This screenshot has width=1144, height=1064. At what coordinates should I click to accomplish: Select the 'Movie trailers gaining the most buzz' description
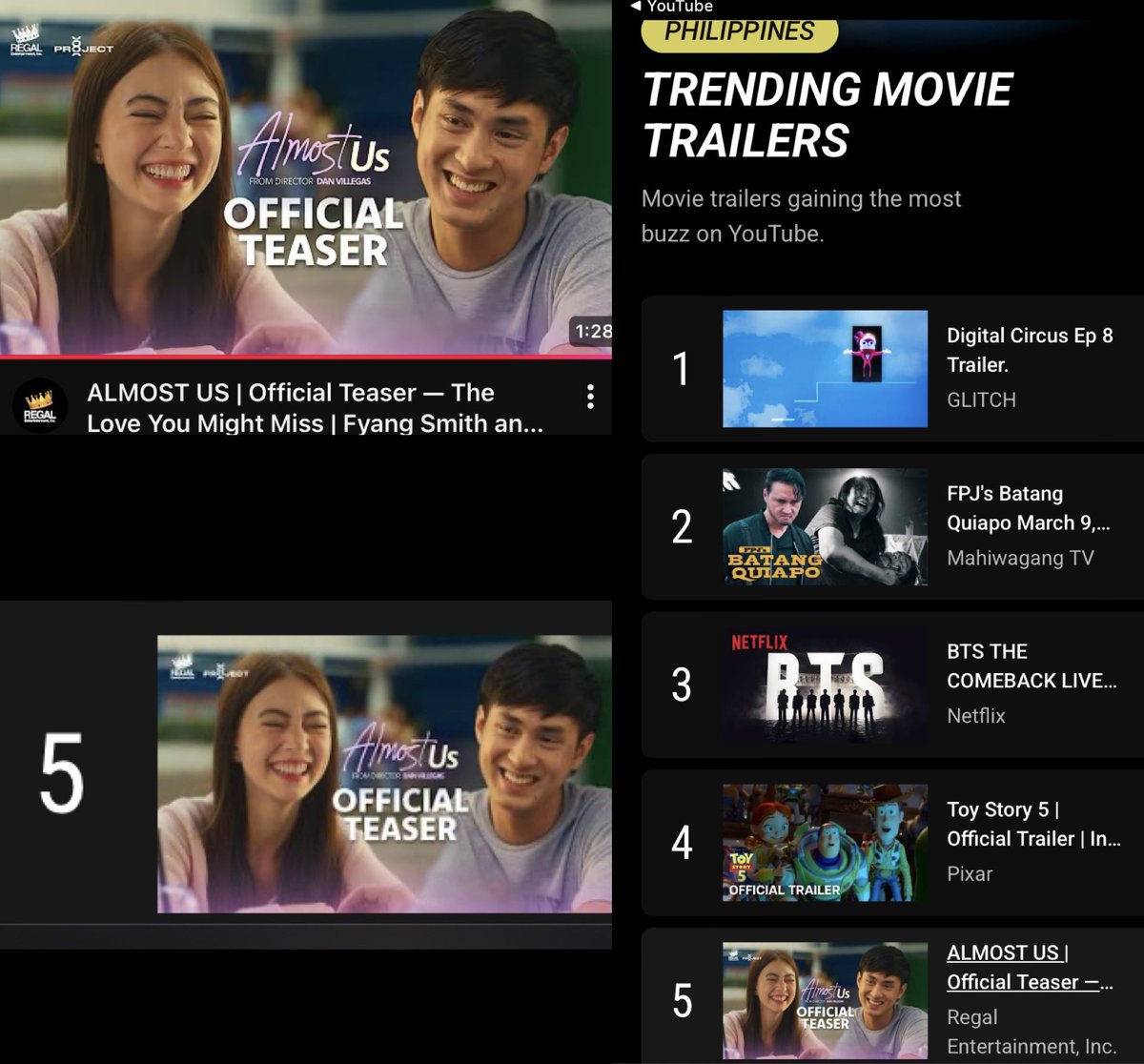pyautogui.click(x=801, y=216)
